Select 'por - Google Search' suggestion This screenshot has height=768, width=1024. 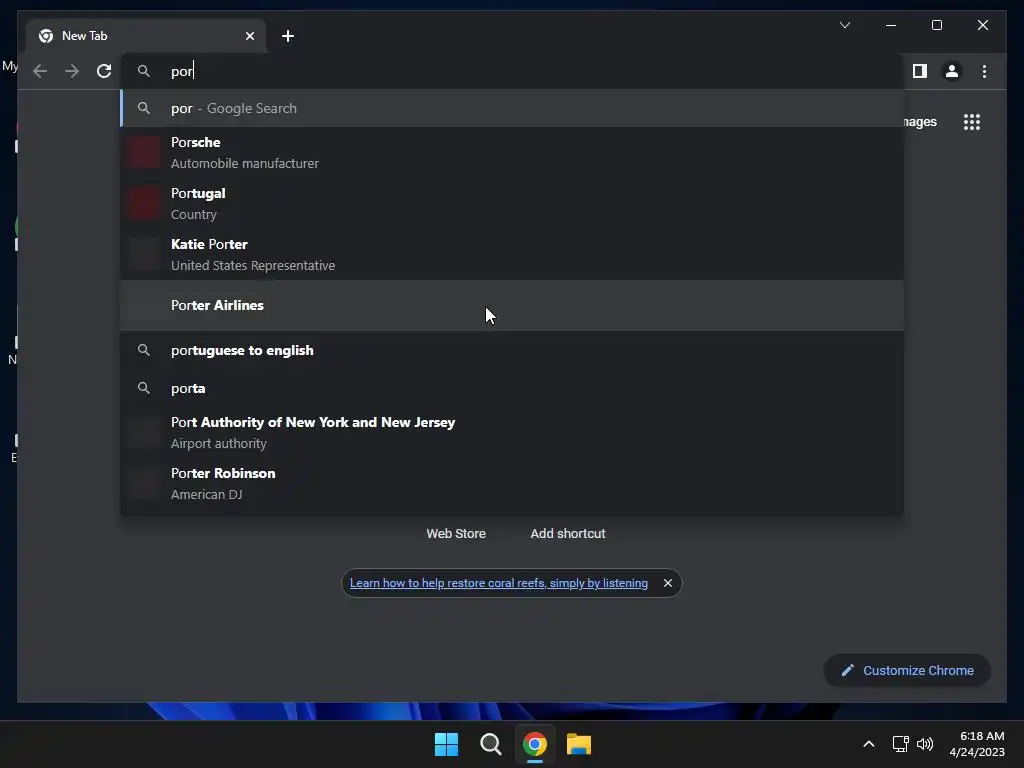click(x=512, y=108)
